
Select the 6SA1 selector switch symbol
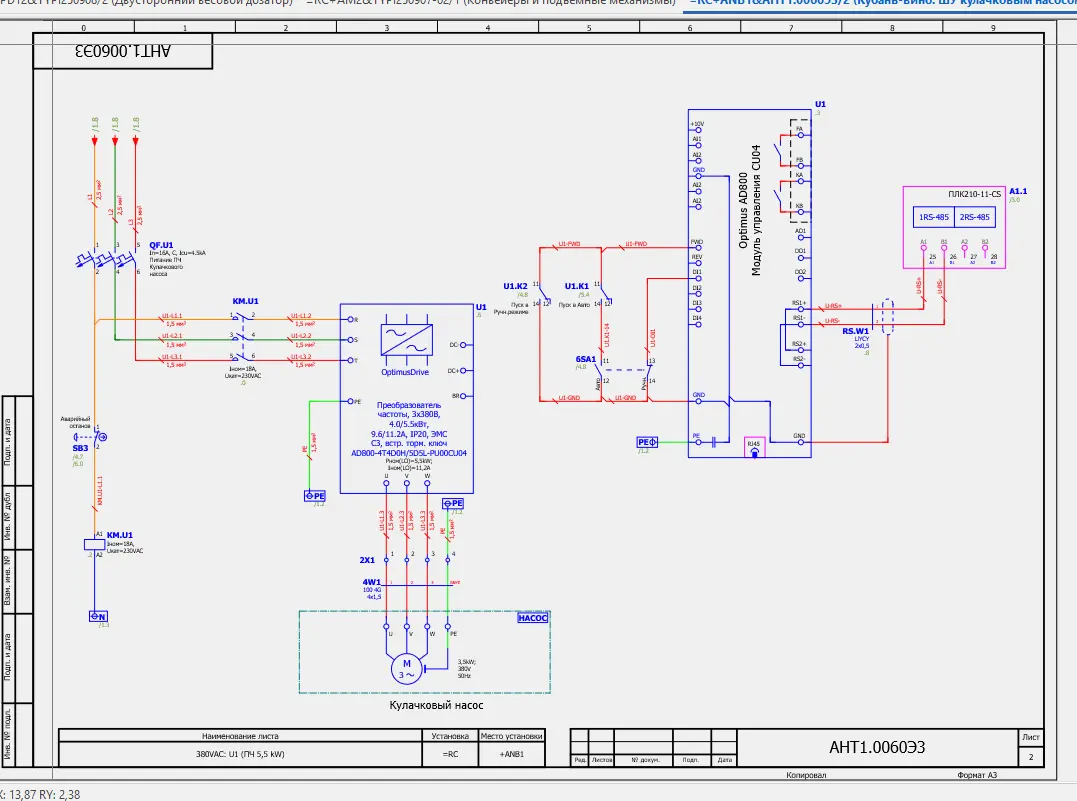pyautogui.click(x=624, y=371)
